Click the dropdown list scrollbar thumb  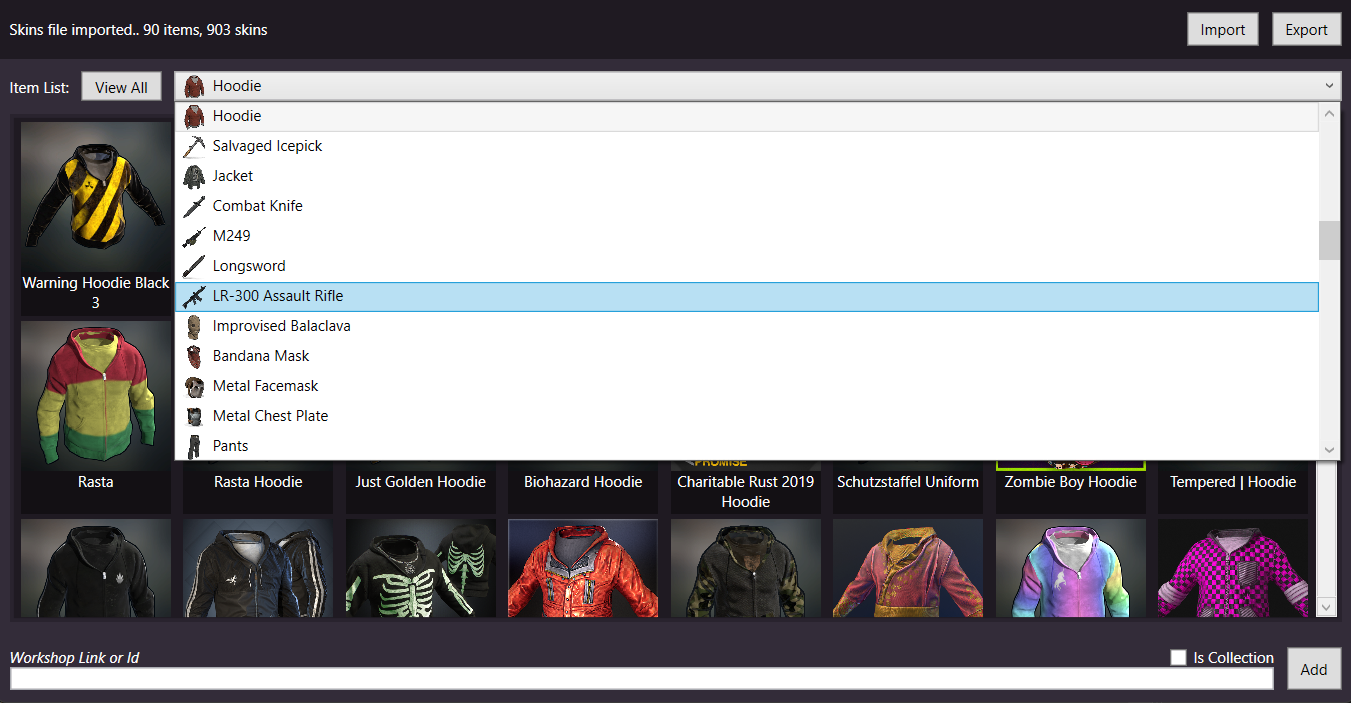[1328, 240]
